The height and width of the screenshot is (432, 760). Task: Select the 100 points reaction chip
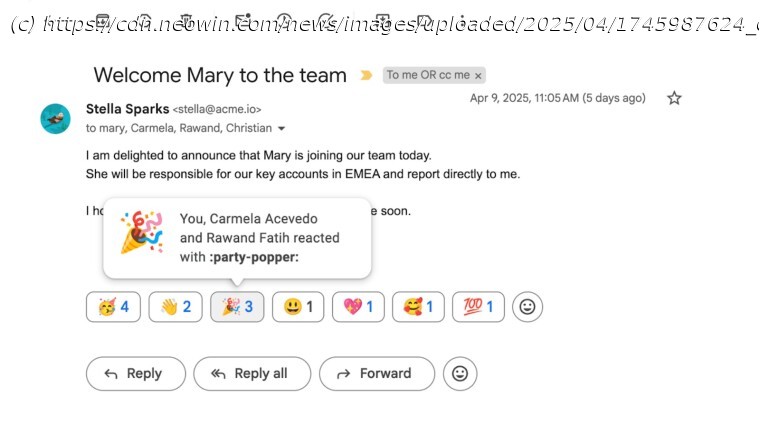coord(478,307)
